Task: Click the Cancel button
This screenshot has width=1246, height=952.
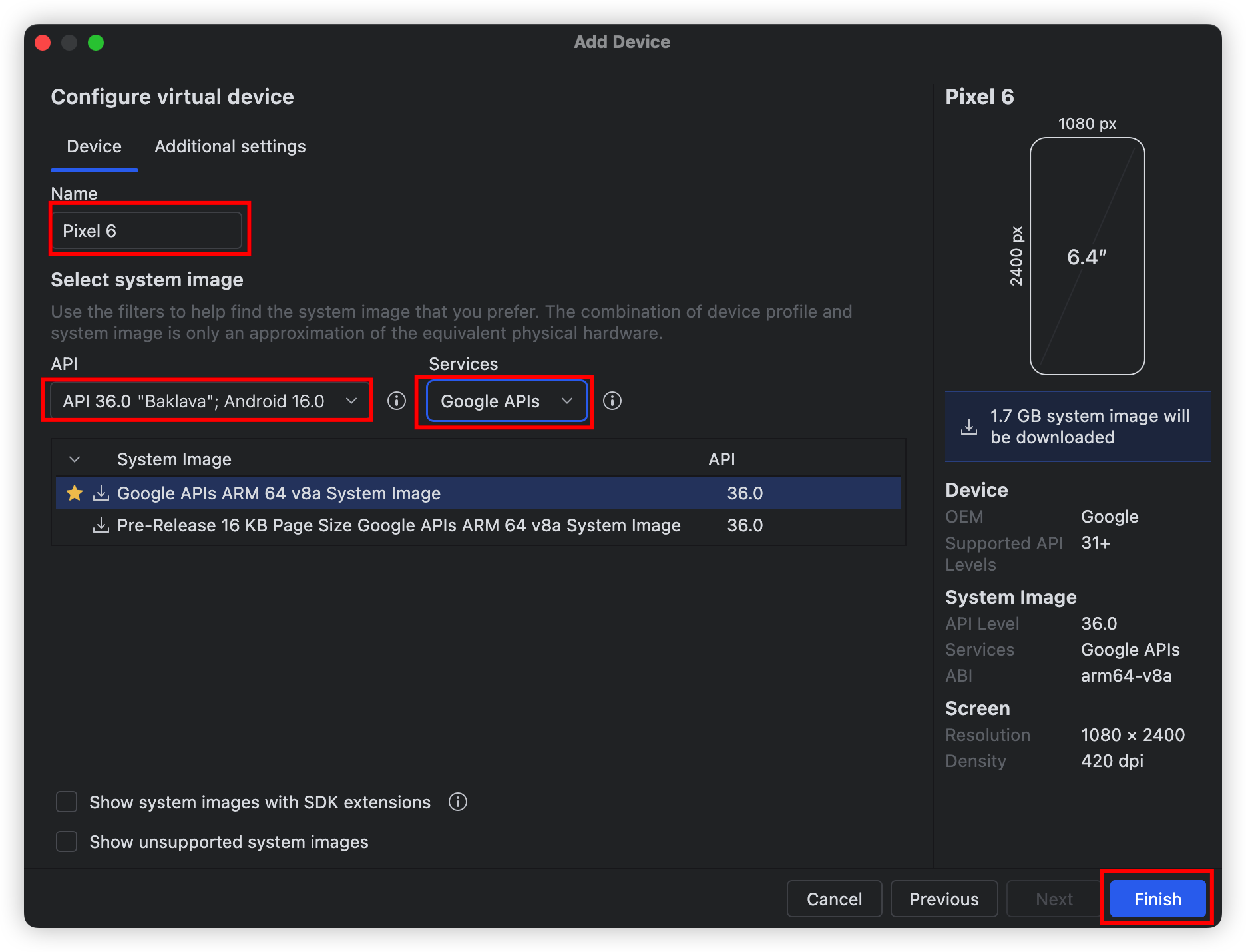Action: 834,899
